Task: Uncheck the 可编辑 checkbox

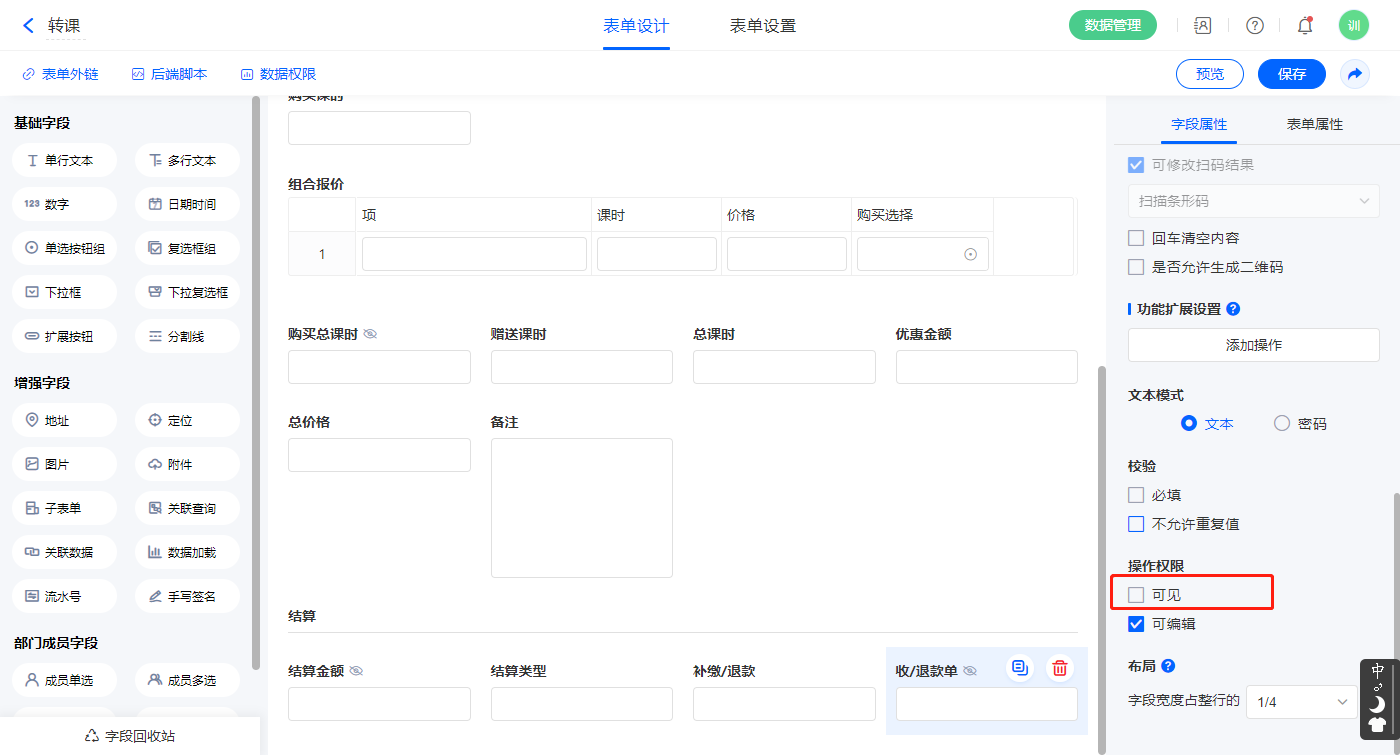Action: pyautogui.click(x=1136, y=624)
